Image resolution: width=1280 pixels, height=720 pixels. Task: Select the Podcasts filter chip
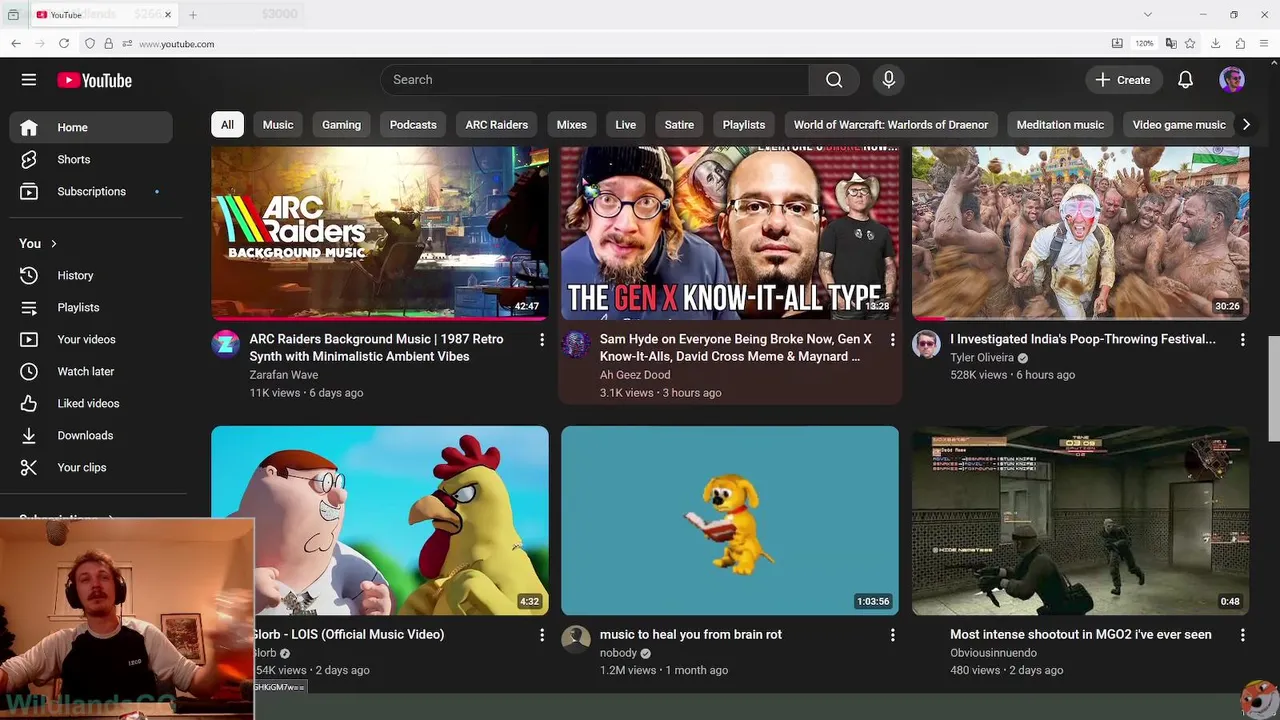(413, 125)
